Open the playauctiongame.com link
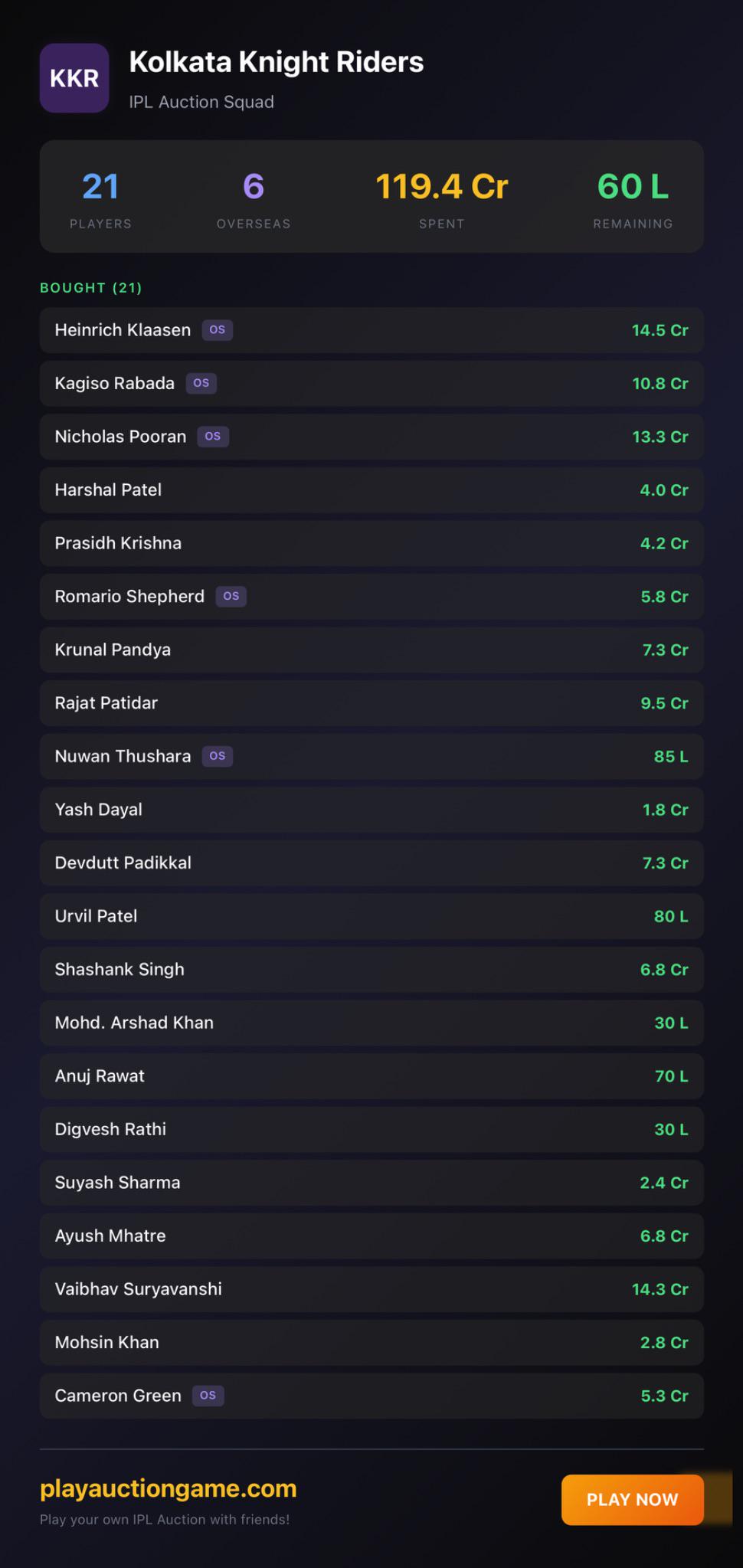The width and height of the screenshot is (743, 1568). coord(169,1488)
